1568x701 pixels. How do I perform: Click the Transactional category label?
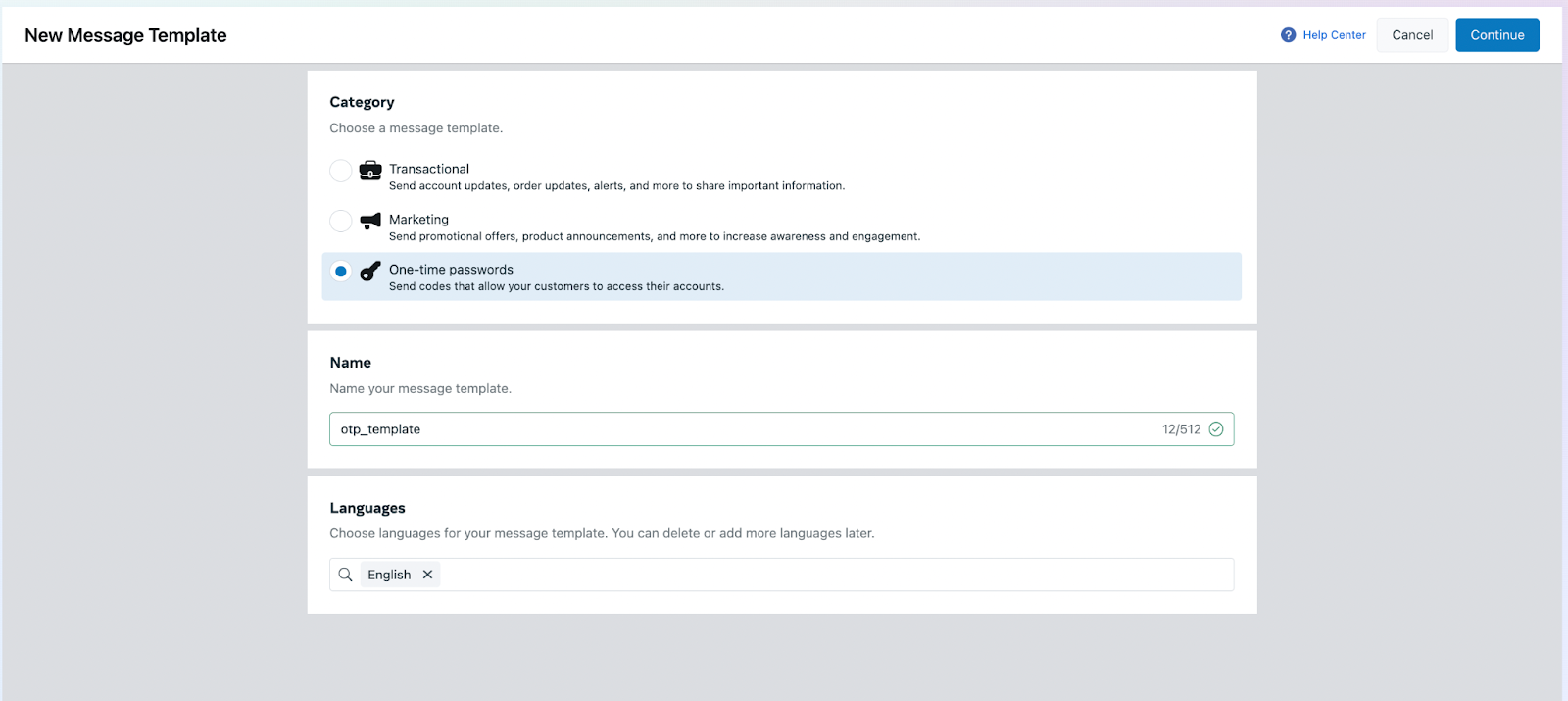[x=429, y=169]
